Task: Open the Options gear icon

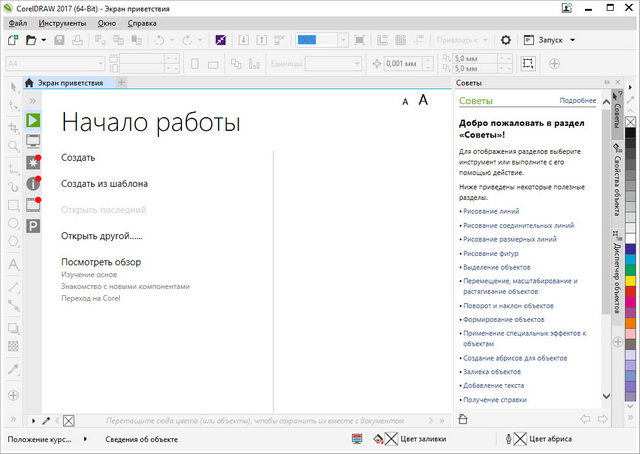Action: click(x=505, y=40)
